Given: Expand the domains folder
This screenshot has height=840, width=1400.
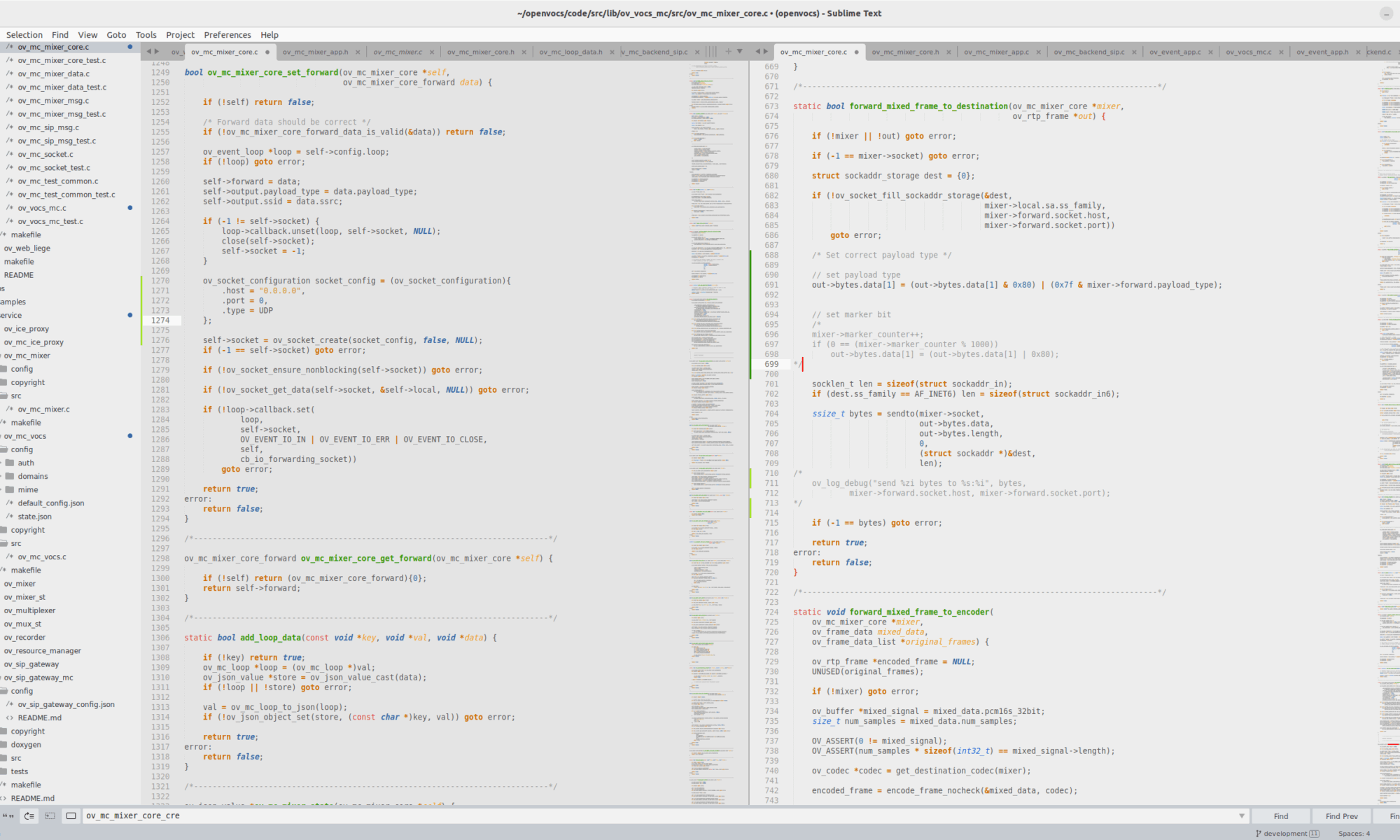Looking at the screenshot, I should 33,476.
